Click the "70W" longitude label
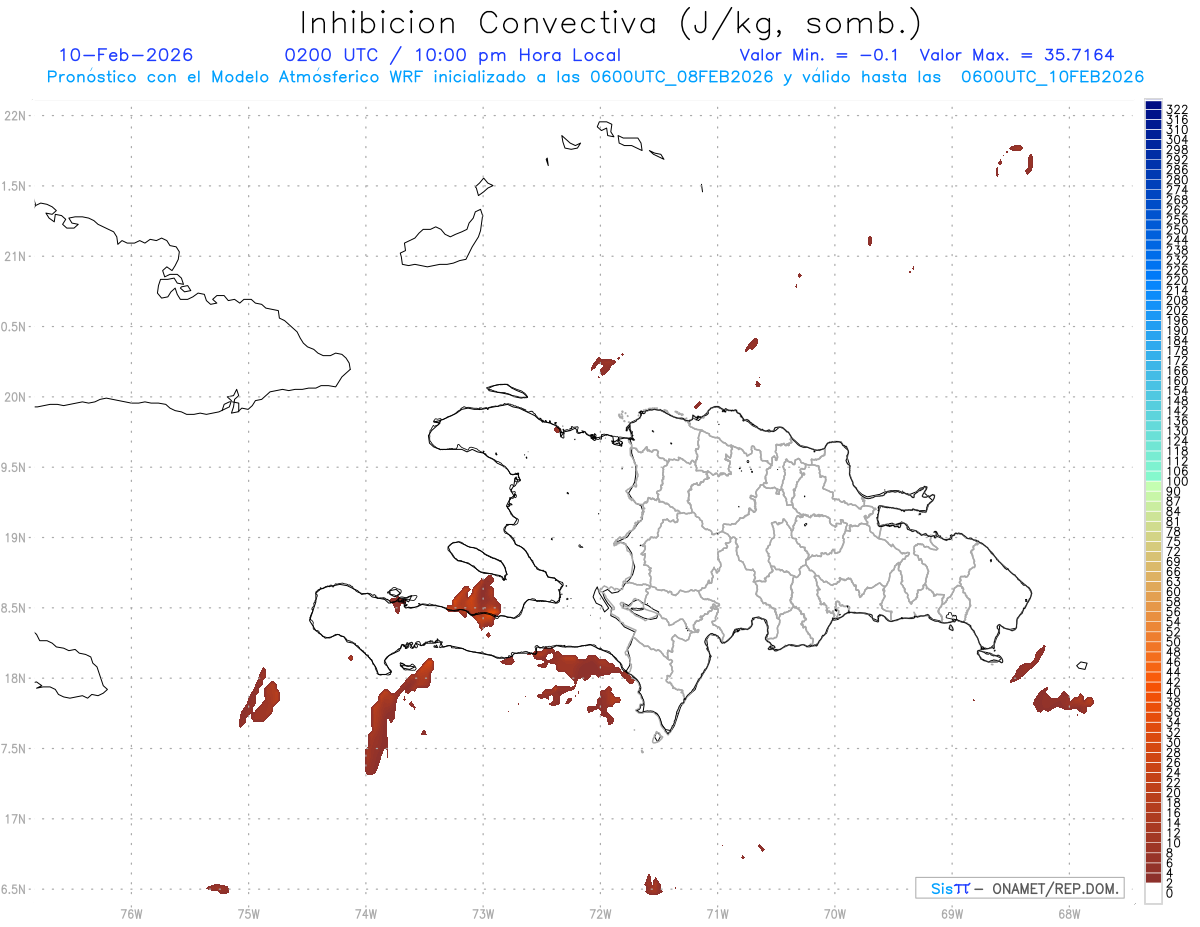The width and height of the screenshot is (1200, 927). 835,912
